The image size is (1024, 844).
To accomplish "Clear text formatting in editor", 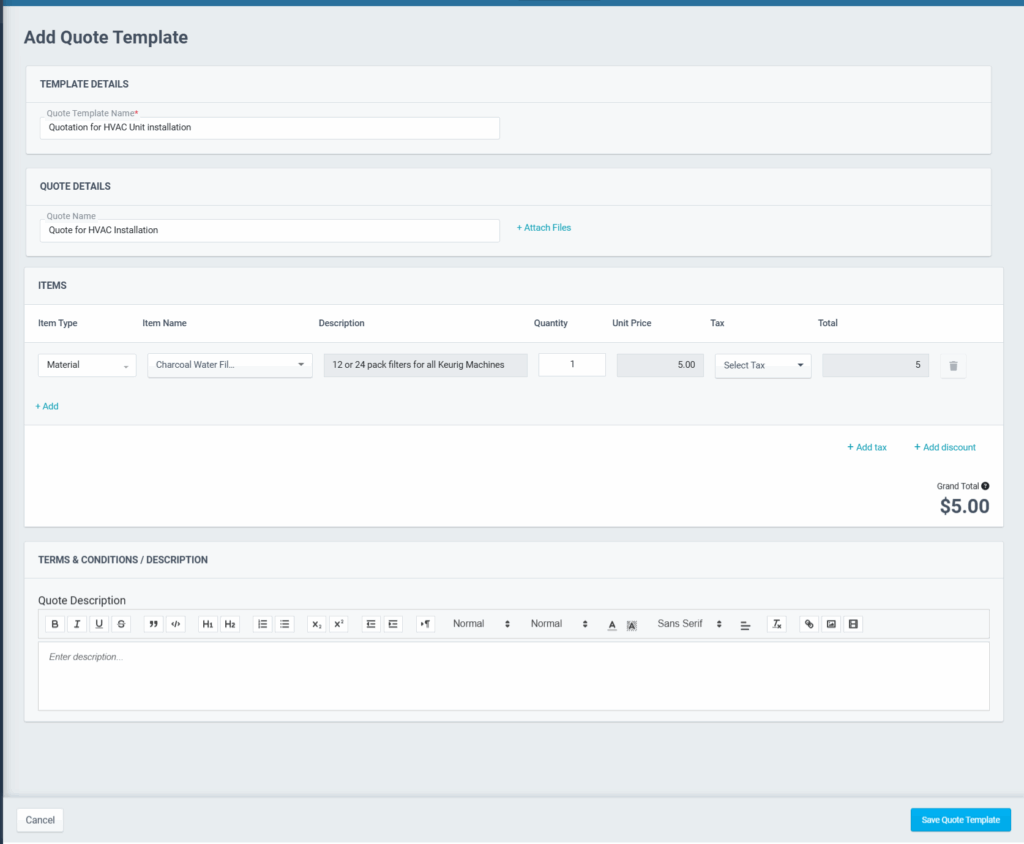I will (777, 624).
